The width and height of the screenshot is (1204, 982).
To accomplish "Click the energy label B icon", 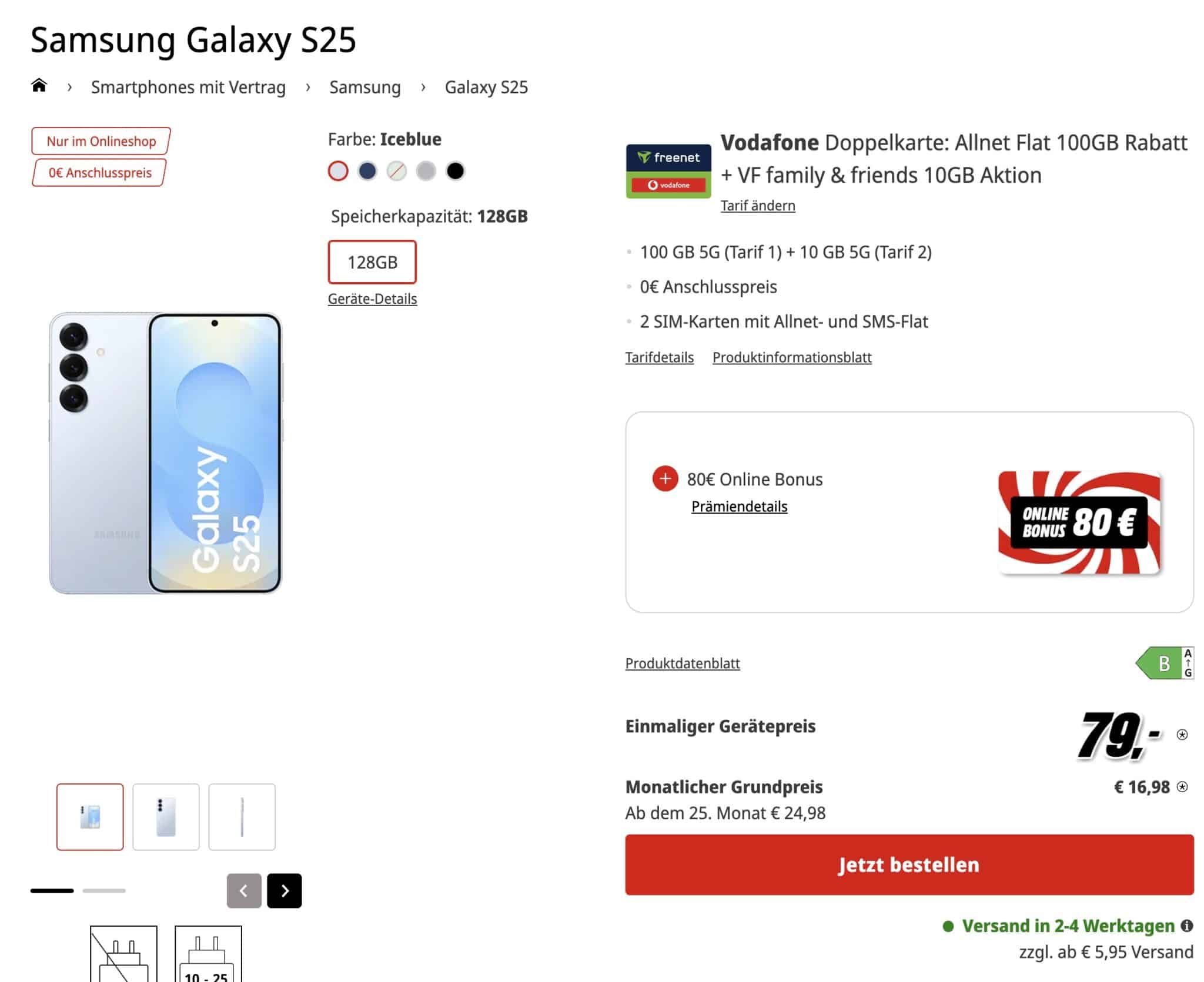I will pos(1165,663).
